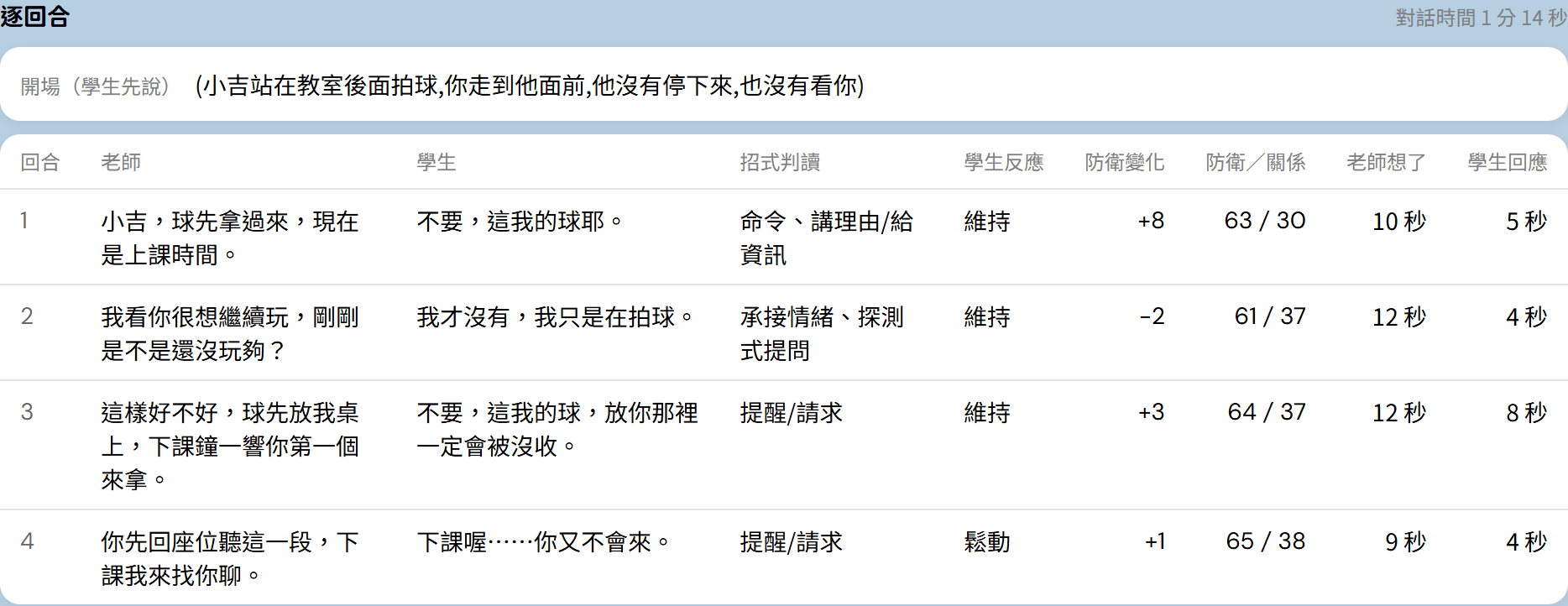Click teacher line 這樣好不好，球先放我桌上
Viewport: 1568px width, 606px height.
click(x=230, y=446)
